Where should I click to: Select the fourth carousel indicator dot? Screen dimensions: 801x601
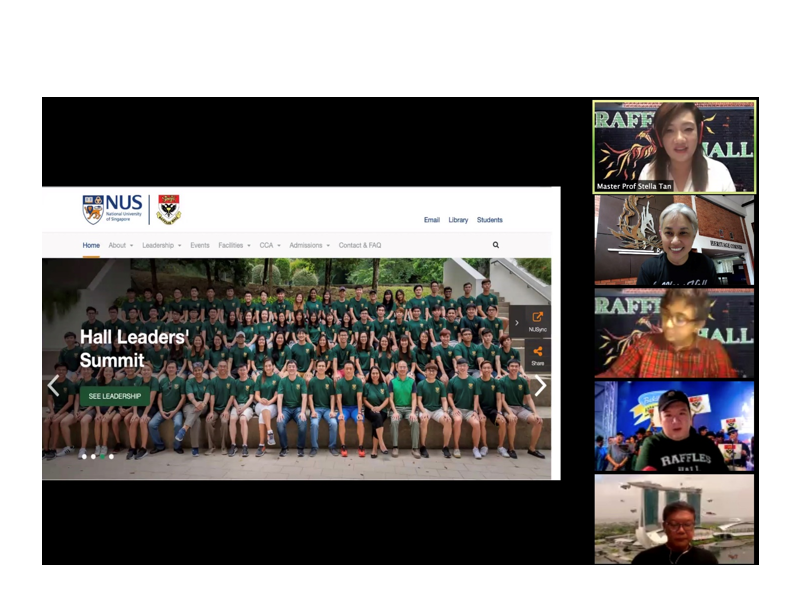pyautogui.click(x=111, y=456)
